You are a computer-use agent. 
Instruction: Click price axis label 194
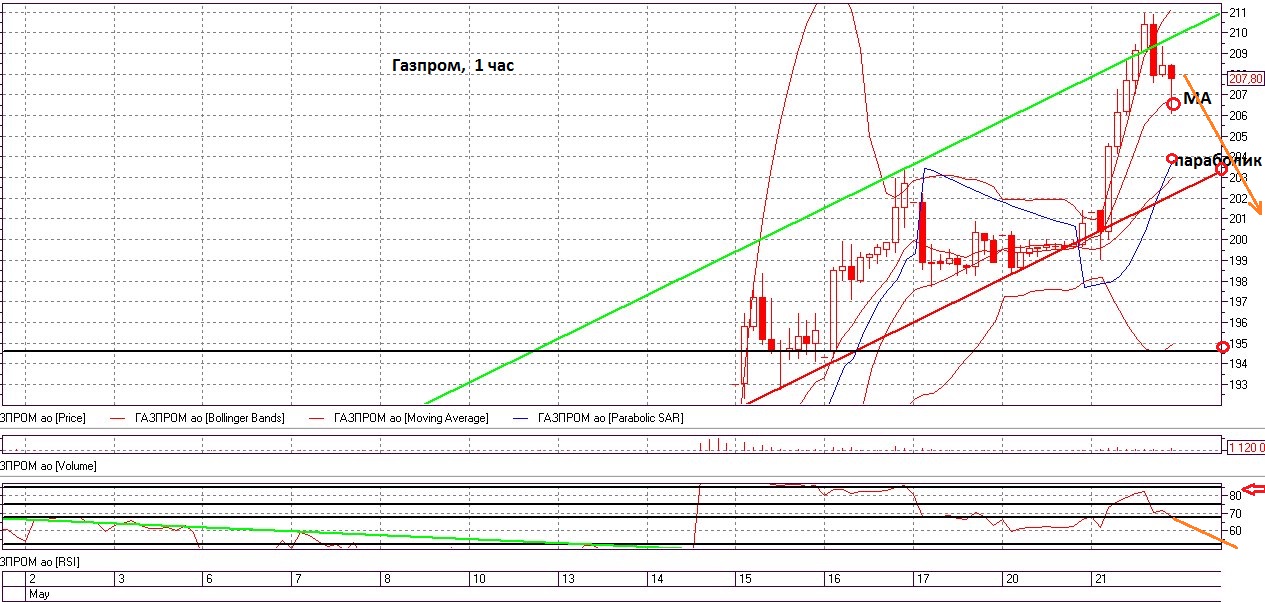pyautogui.click(x=1239, y=364)
